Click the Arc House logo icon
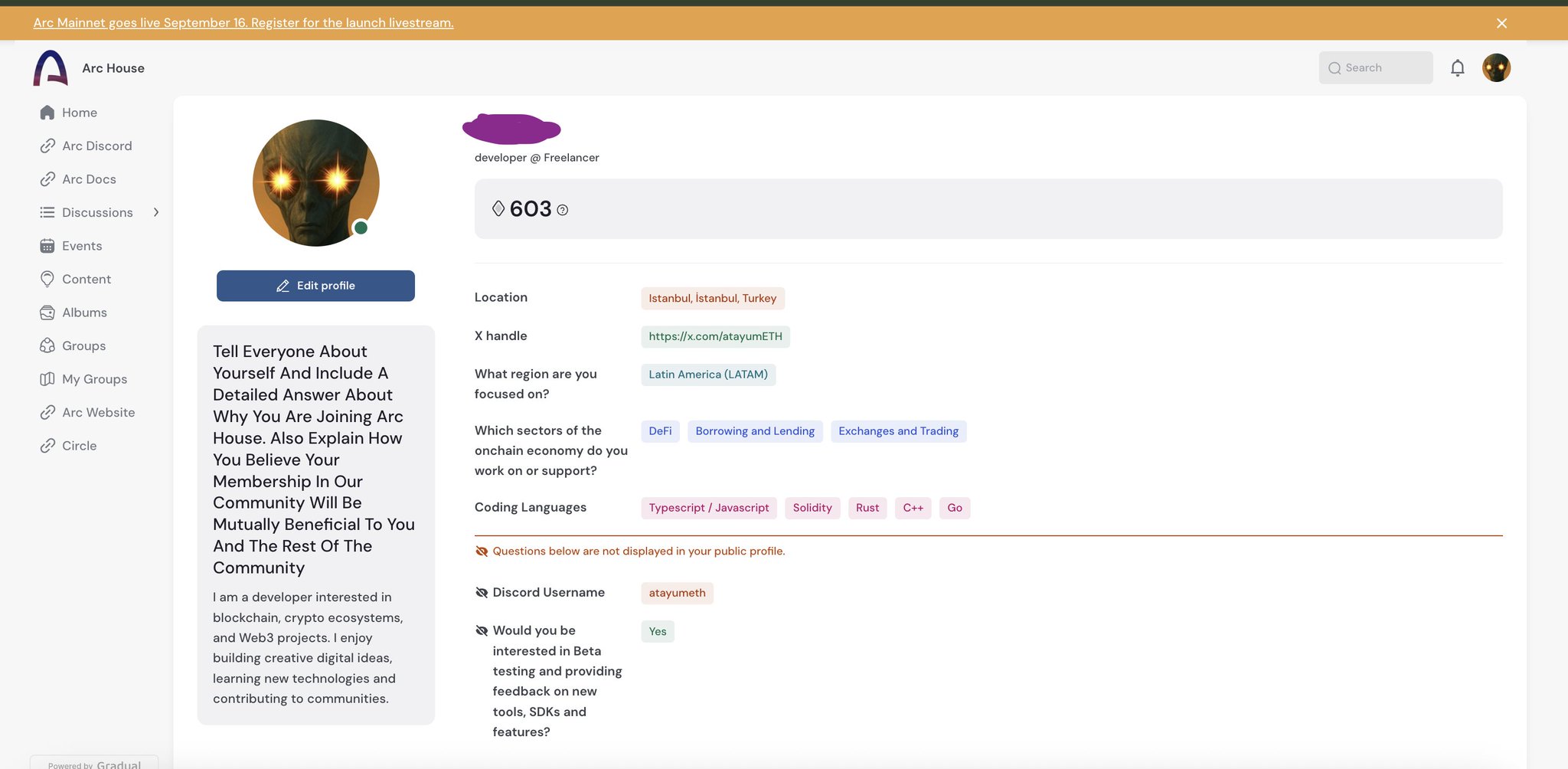Image resolution: width=1568 pixels, height=769 pixels. tap(51, 68)
